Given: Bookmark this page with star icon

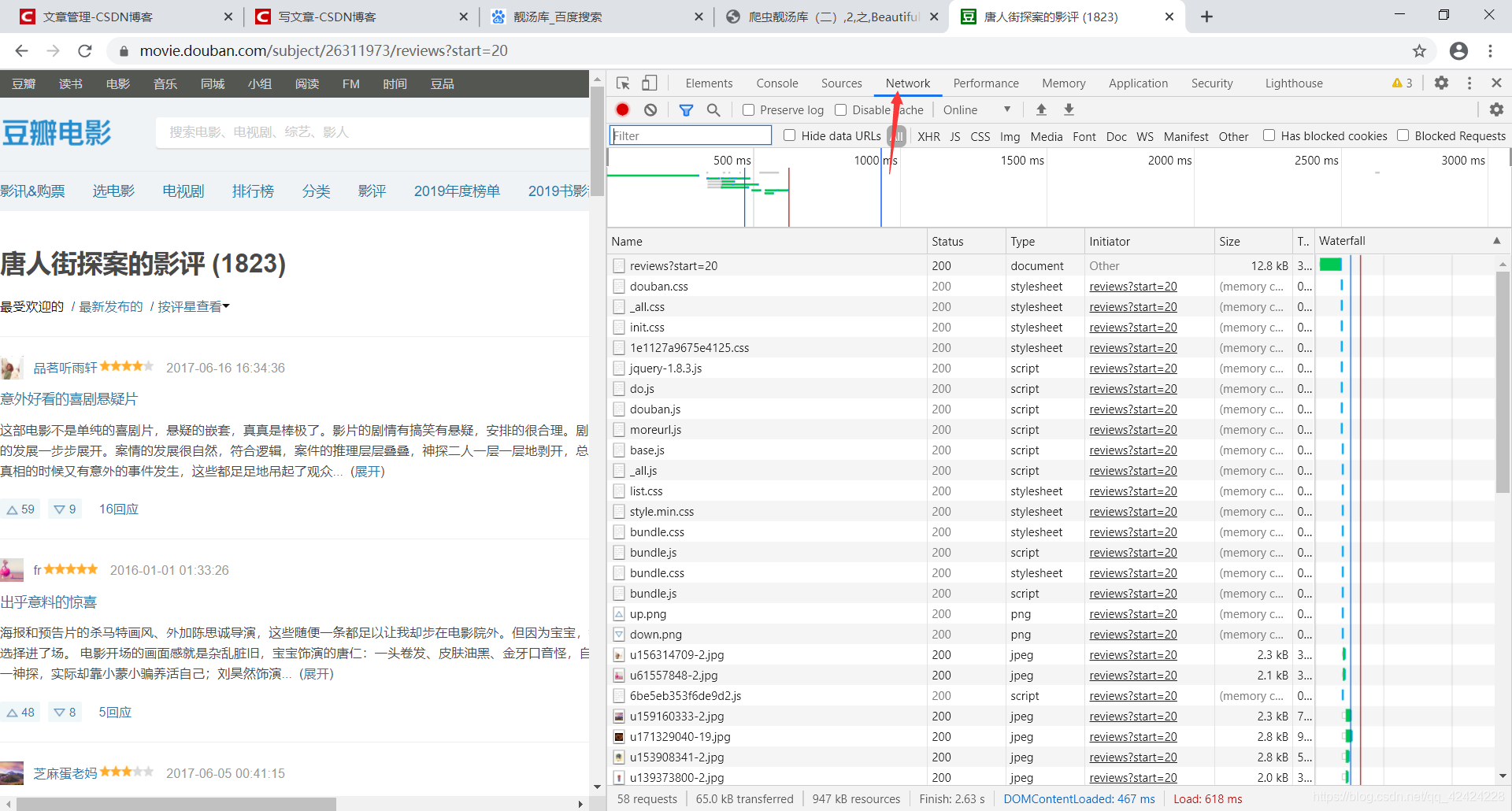Looking at the screenshot, I should 1419,51.
